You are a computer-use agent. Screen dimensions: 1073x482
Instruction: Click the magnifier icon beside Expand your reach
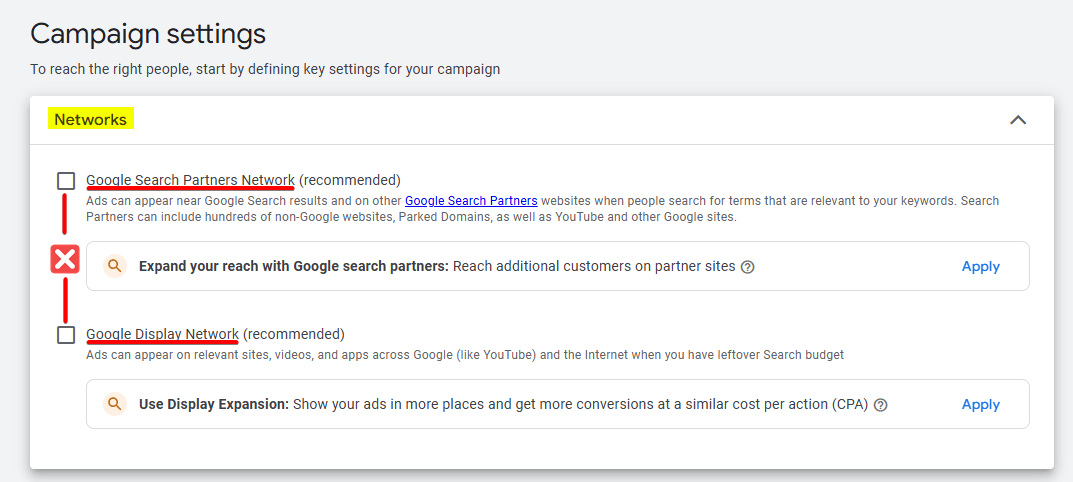[115, 266]
